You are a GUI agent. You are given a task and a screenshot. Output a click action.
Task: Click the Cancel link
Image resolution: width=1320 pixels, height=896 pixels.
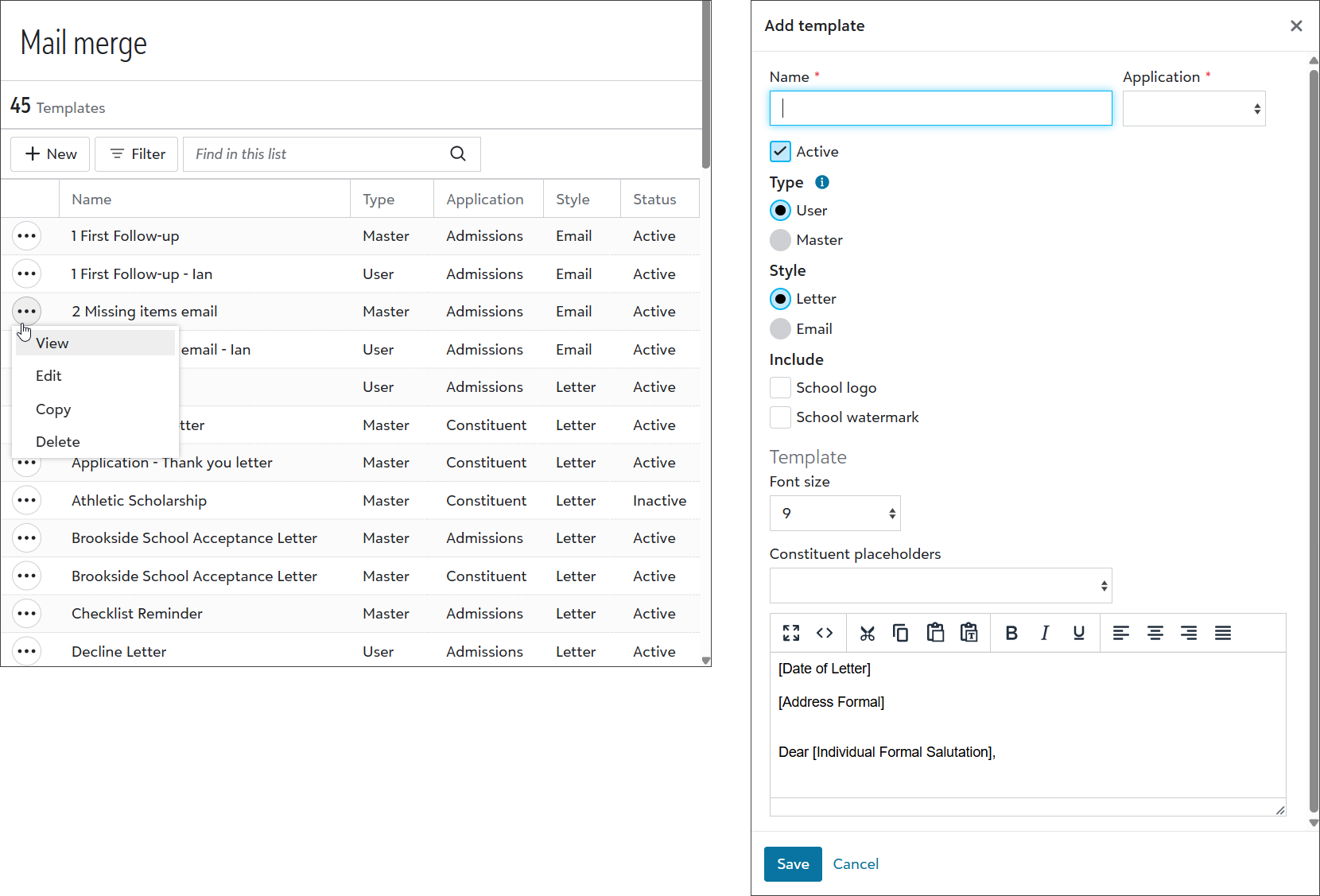point(856,864)
